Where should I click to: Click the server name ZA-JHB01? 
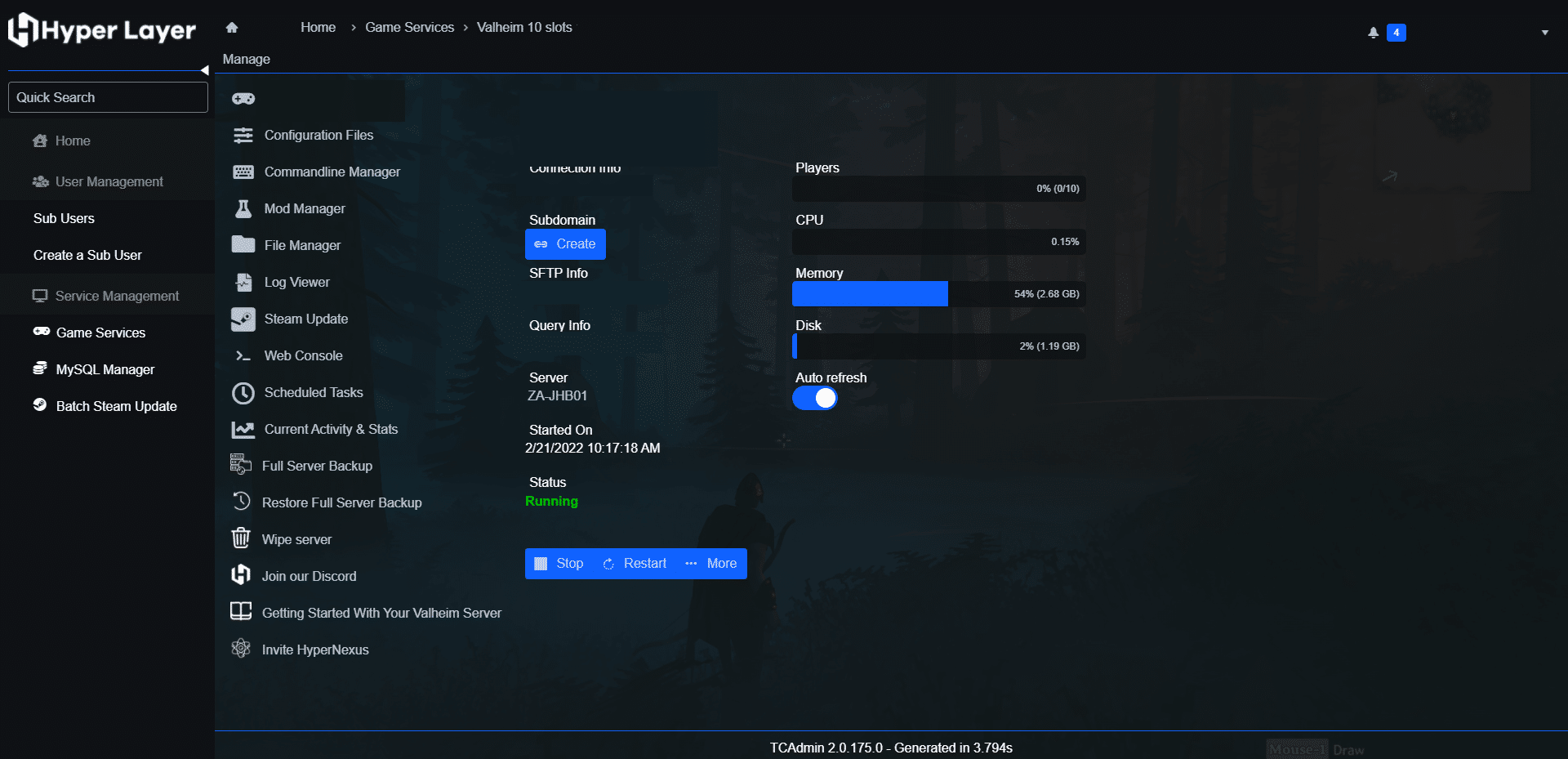(x=557, y=396)
